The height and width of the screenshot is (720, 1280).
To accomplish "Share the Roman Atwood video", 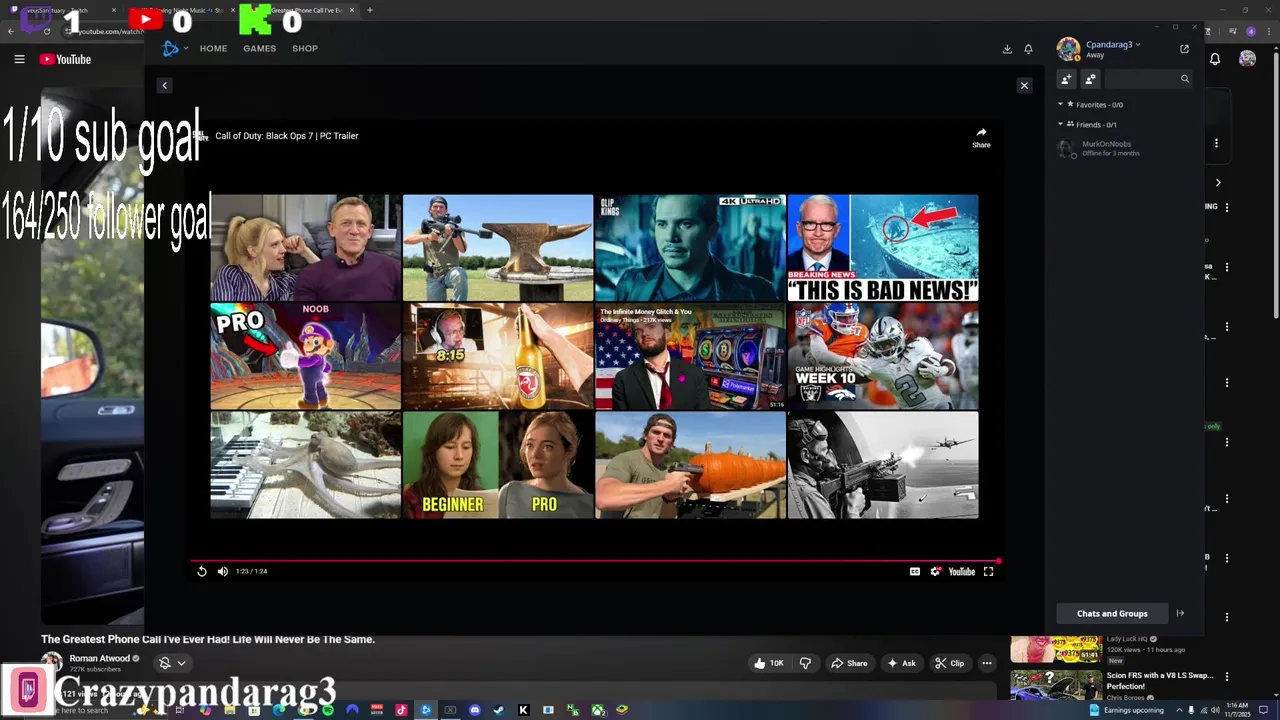I will point(850,663).
